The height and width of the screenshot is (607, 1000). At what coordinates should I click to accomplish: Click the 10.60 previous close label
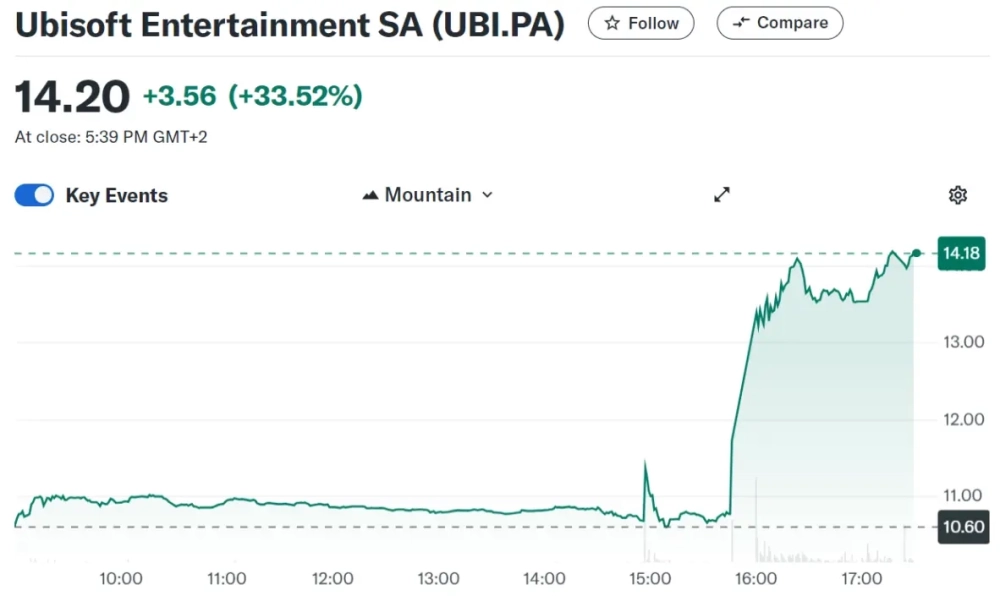click(963, 527)
